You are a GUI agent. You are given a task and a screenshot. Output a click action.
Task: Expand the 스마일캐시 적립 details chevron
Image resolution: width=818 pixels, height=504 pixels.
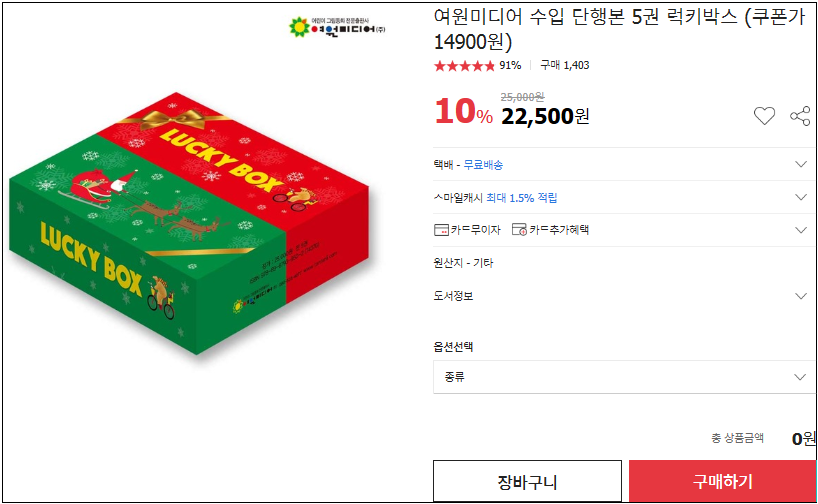[x=801, y=197]
